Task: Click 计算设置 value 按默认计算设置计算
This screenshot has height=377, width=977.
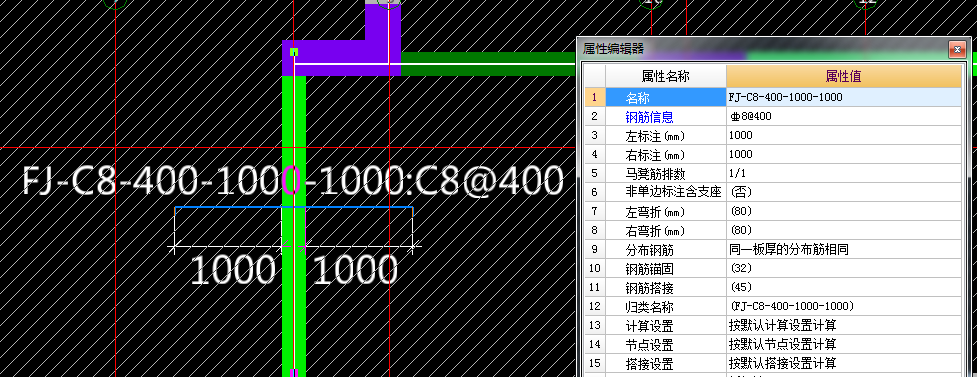Action: click(844, 325)
